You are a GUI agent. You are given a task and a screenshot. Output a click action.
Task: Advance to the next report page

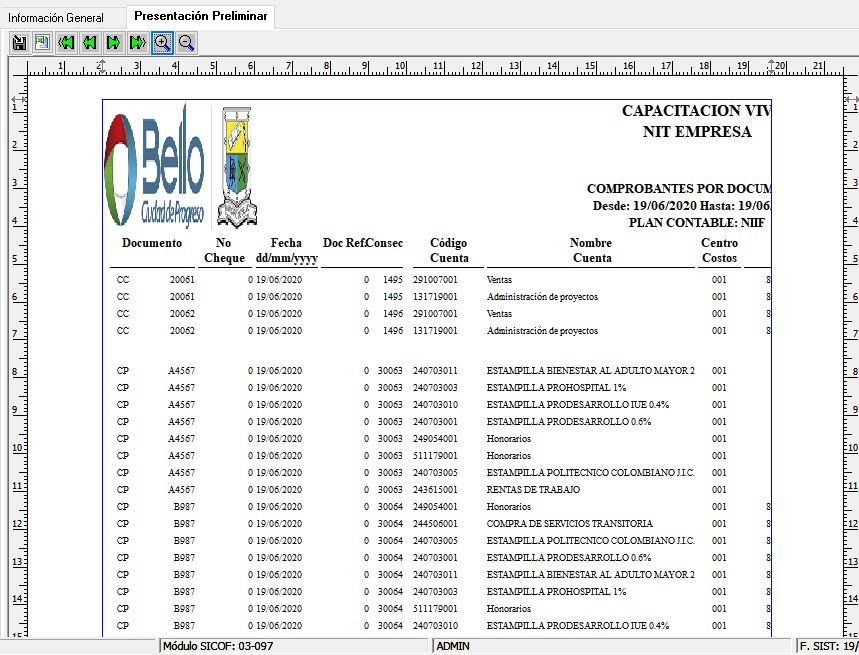pos(114,42)
